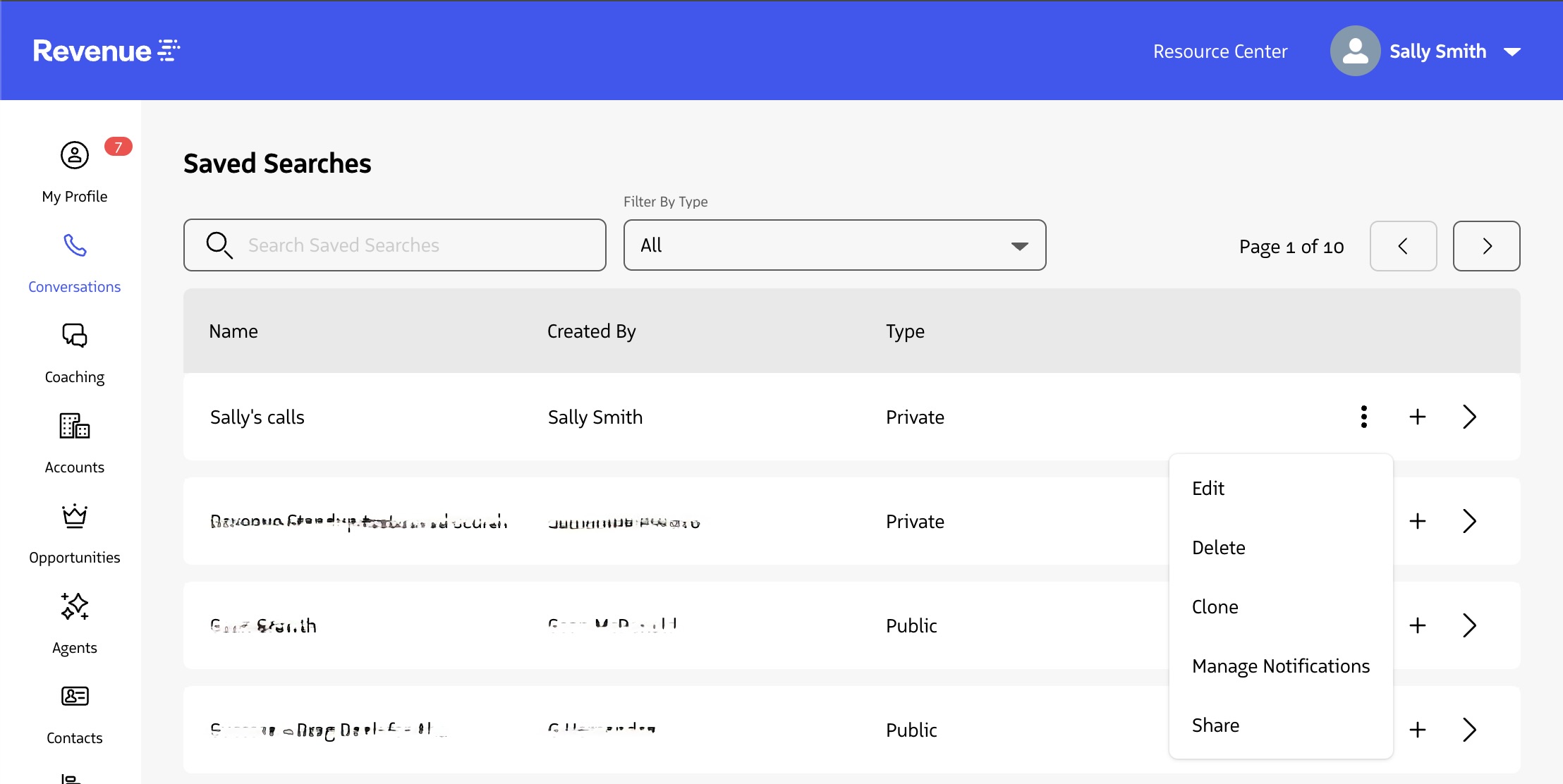Click magnifier icon in search box
The image size is (1563, 784).
coord(219,245)
